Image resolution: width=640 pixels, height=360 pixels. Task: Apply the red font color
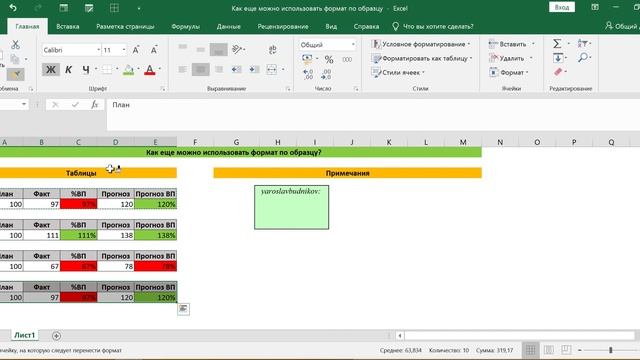click(150, 70)
